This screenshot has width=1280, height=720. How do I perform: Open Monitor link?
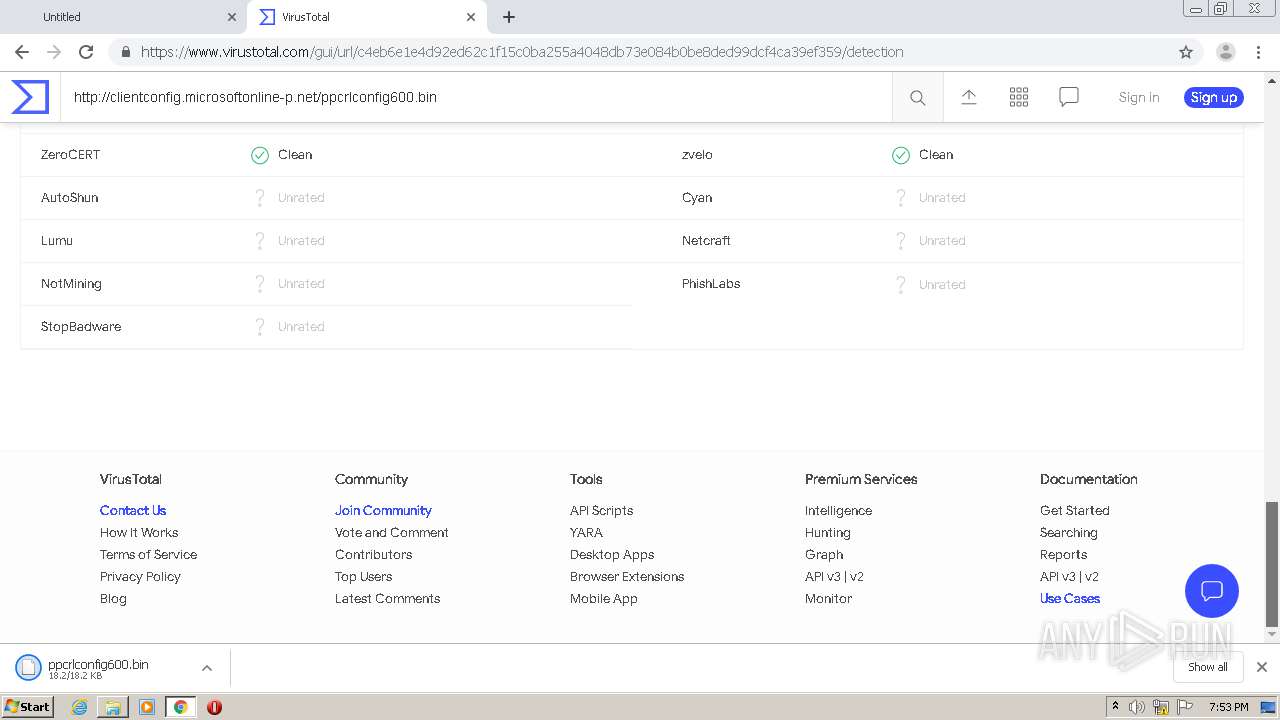[828, 598]
